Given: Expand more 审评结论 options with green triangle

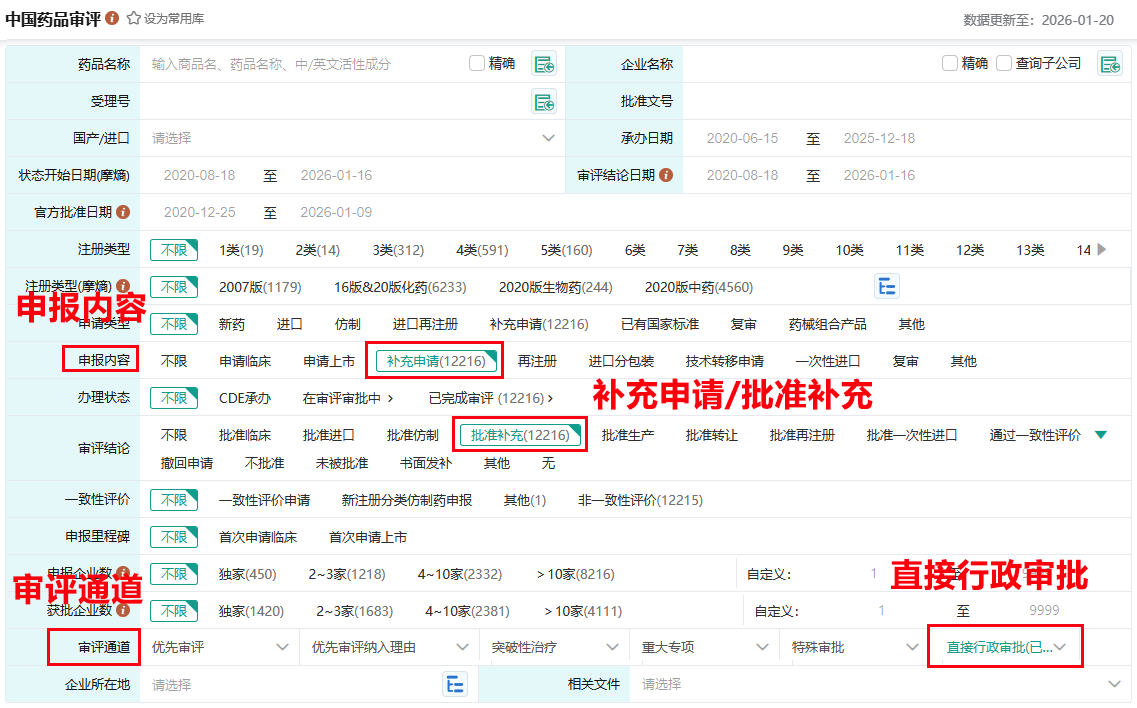Looking at the screenshot, I should coord(1101,435).
